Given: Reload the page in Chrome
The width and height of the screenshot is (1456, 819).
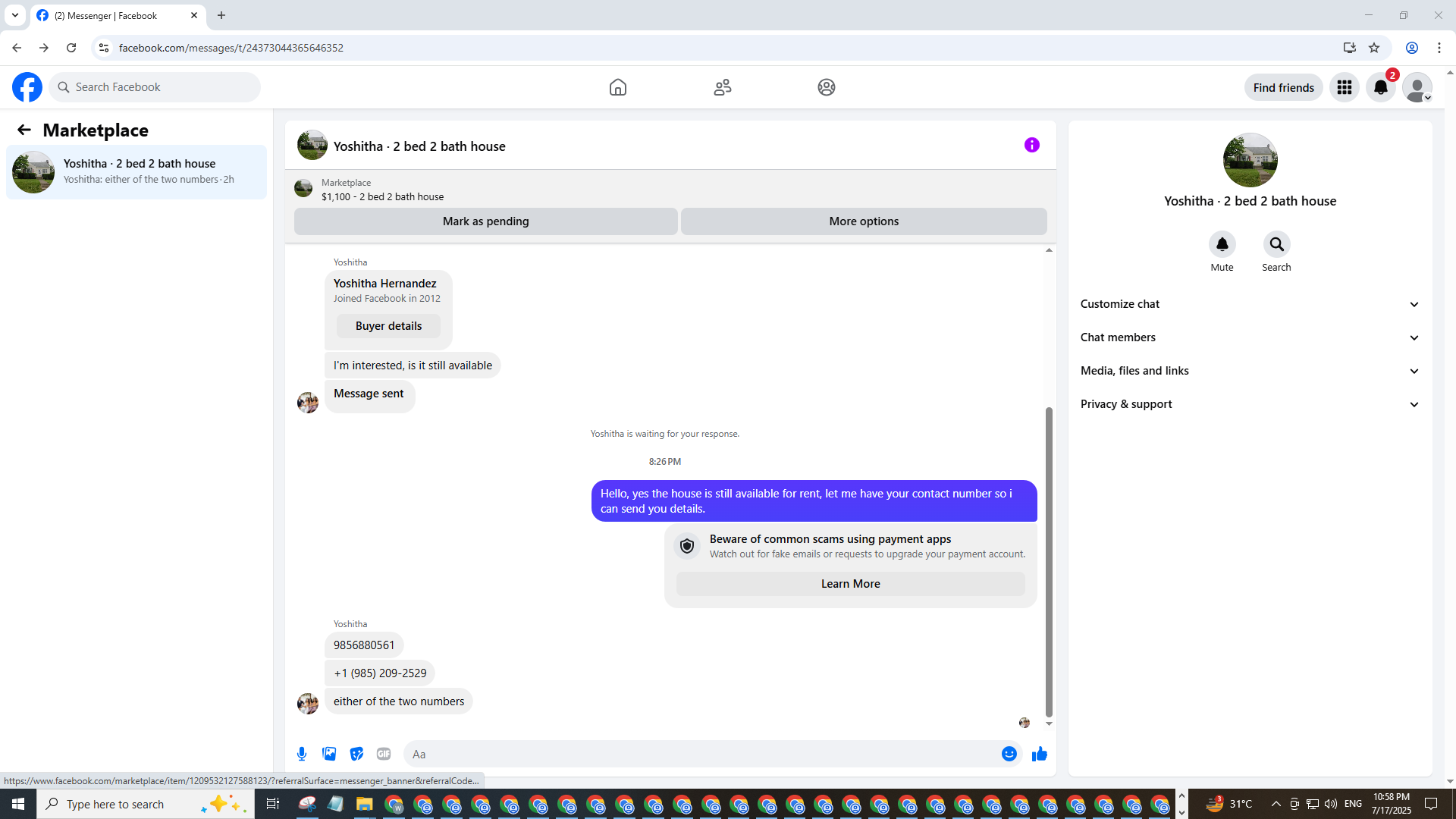Looking at the screenshot, I should (71, 48).
